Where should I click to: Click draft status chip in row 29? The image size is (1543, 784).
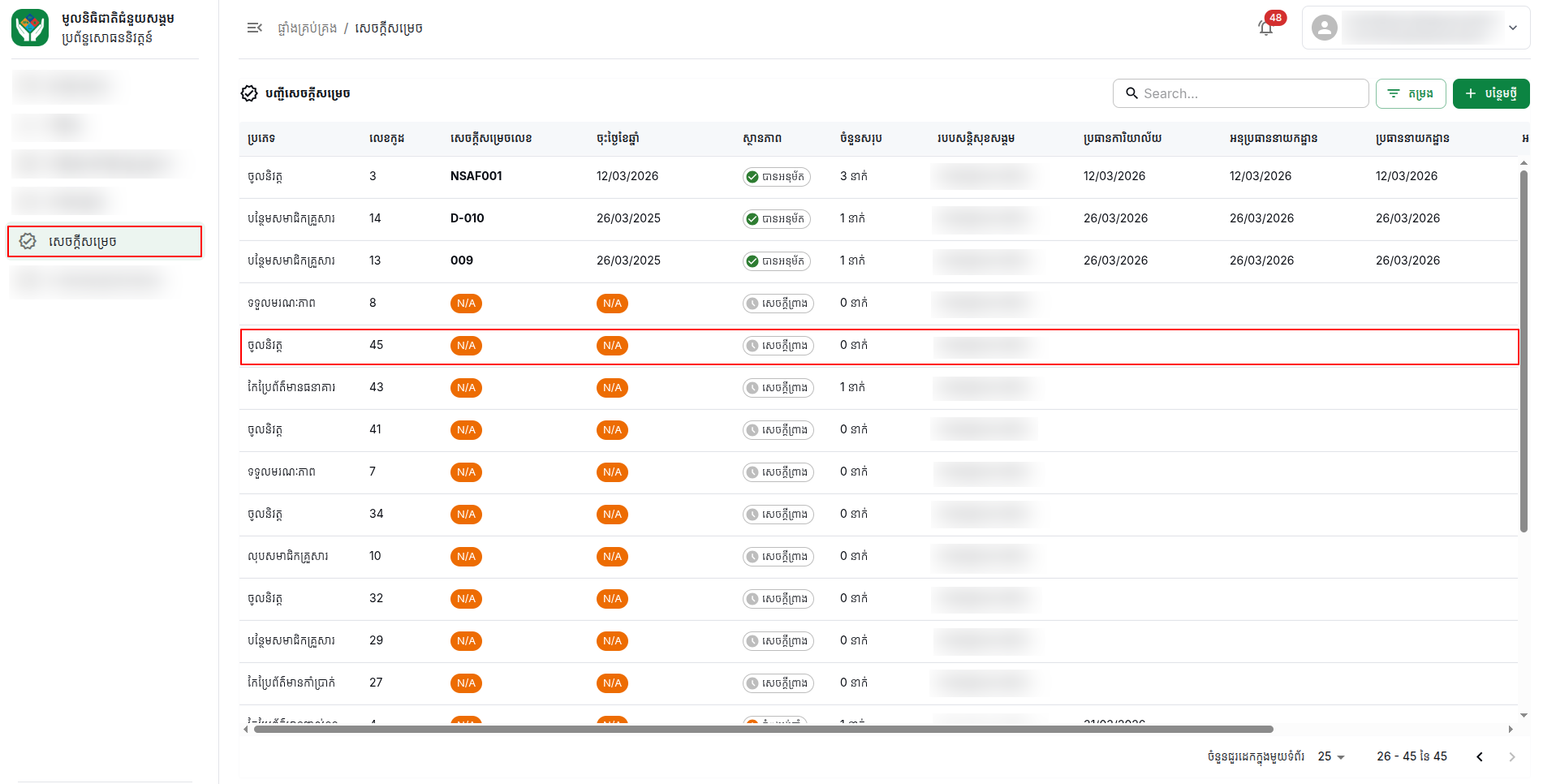point(778,641)
